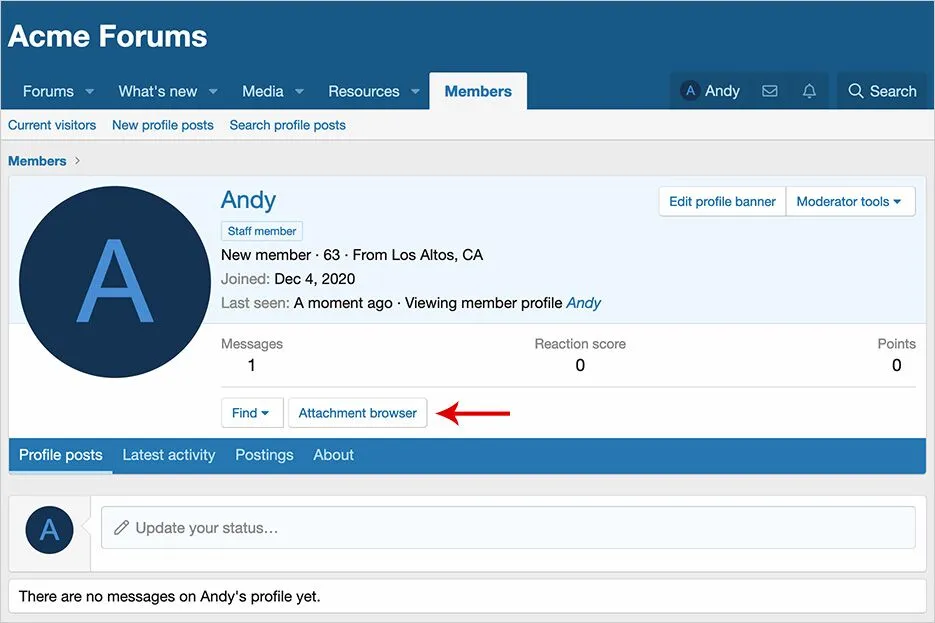Click the Update your status field
The width and height of the screenshot is (935, 623).
point(508,528)
